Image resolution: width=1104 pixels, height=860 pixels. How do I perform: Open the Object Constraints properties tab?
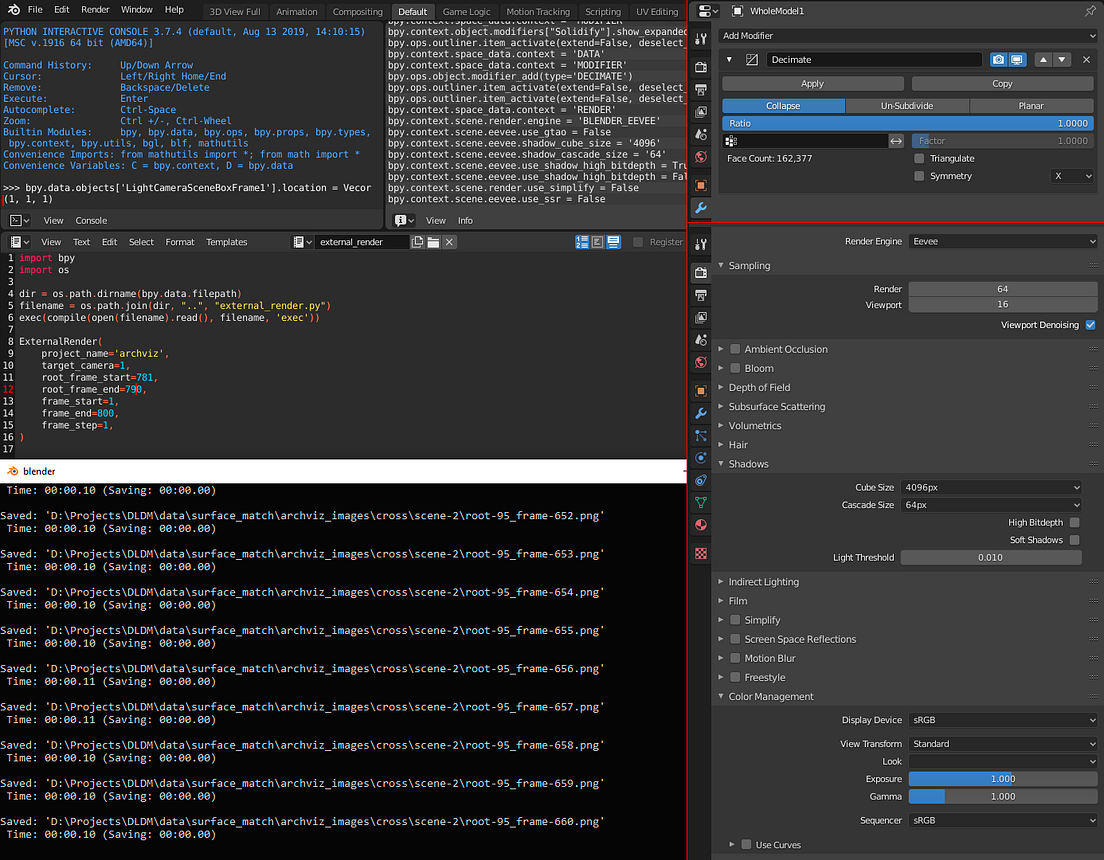pos(701,481)
